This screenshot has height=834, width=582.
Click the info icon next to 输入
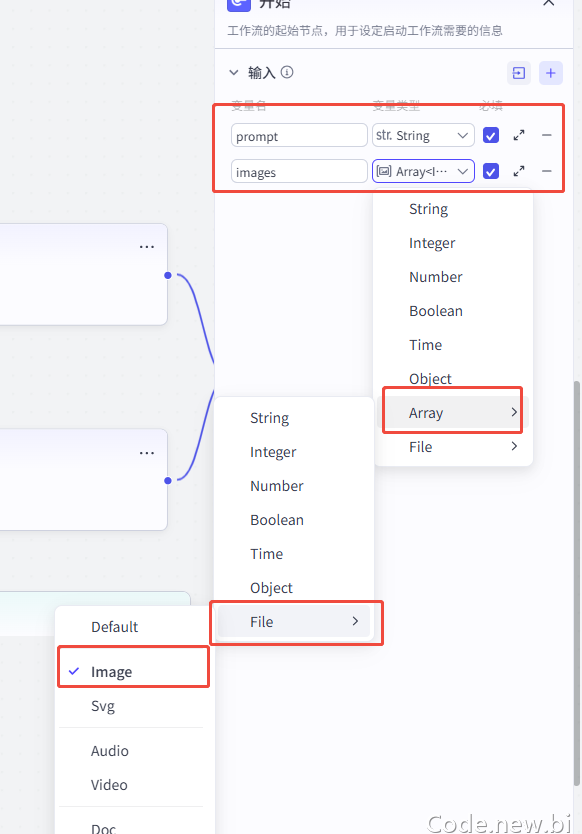[x=287, y=72]
